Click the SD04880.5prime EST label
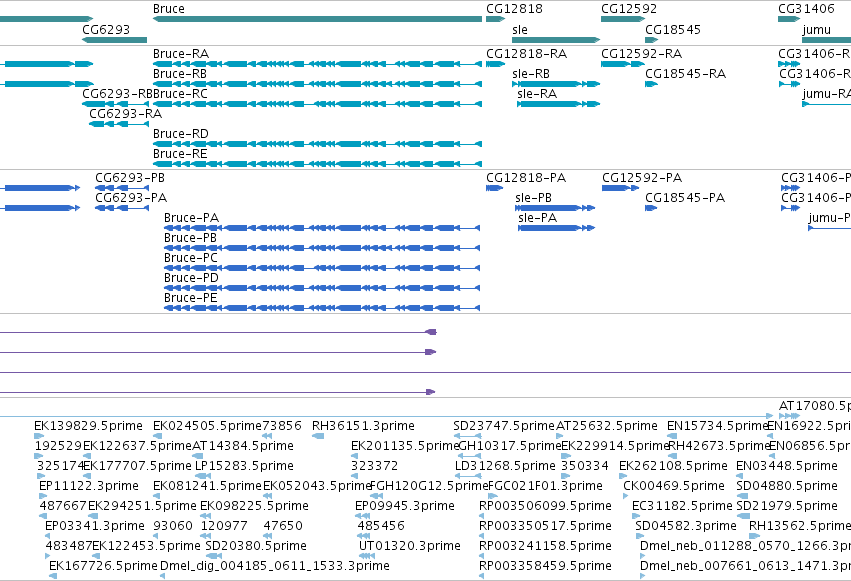 [787, 486]
